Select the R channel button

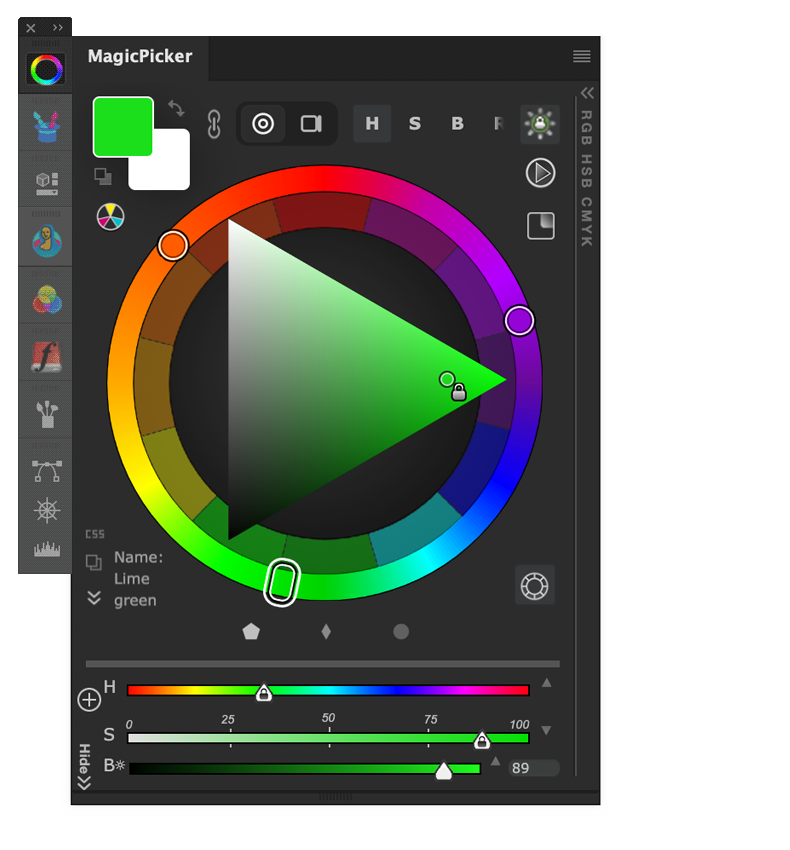[x=498, y=124]
